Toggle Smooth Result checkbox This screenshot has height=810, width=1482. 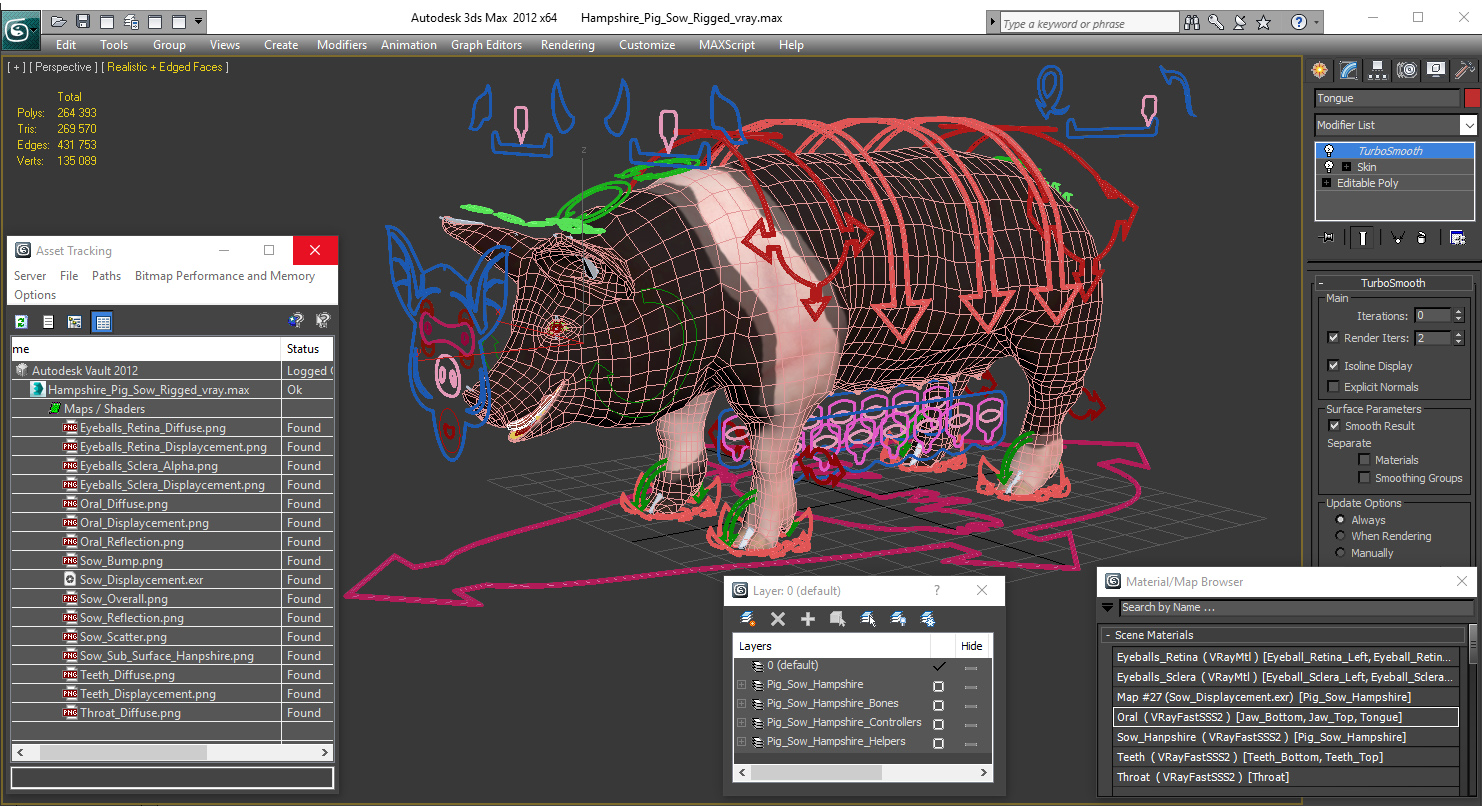pos(1333,426)
